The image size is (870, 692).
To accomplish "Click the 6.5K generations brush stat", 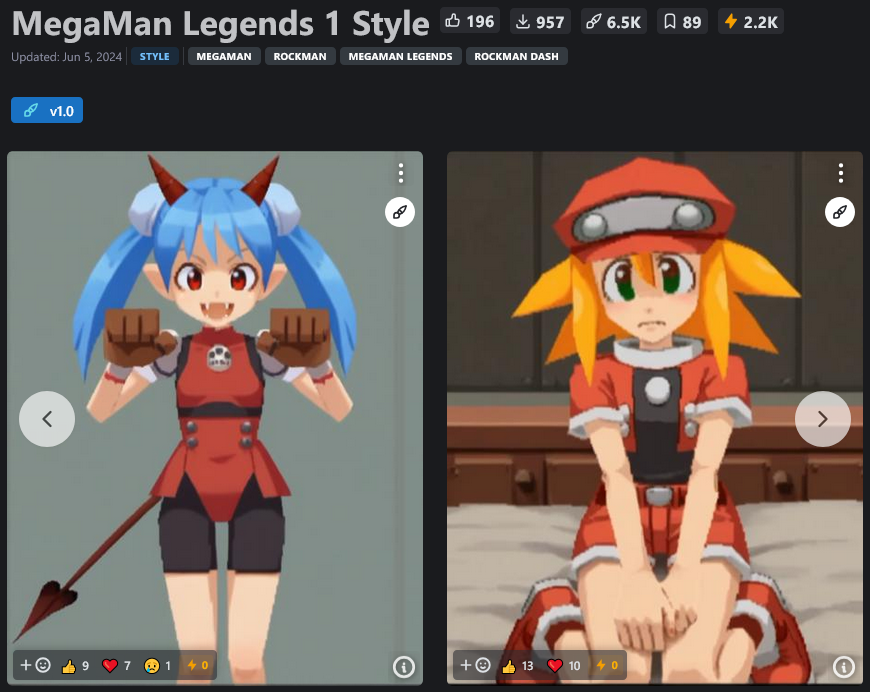I will pyautogui.click(x=614, y=22).
